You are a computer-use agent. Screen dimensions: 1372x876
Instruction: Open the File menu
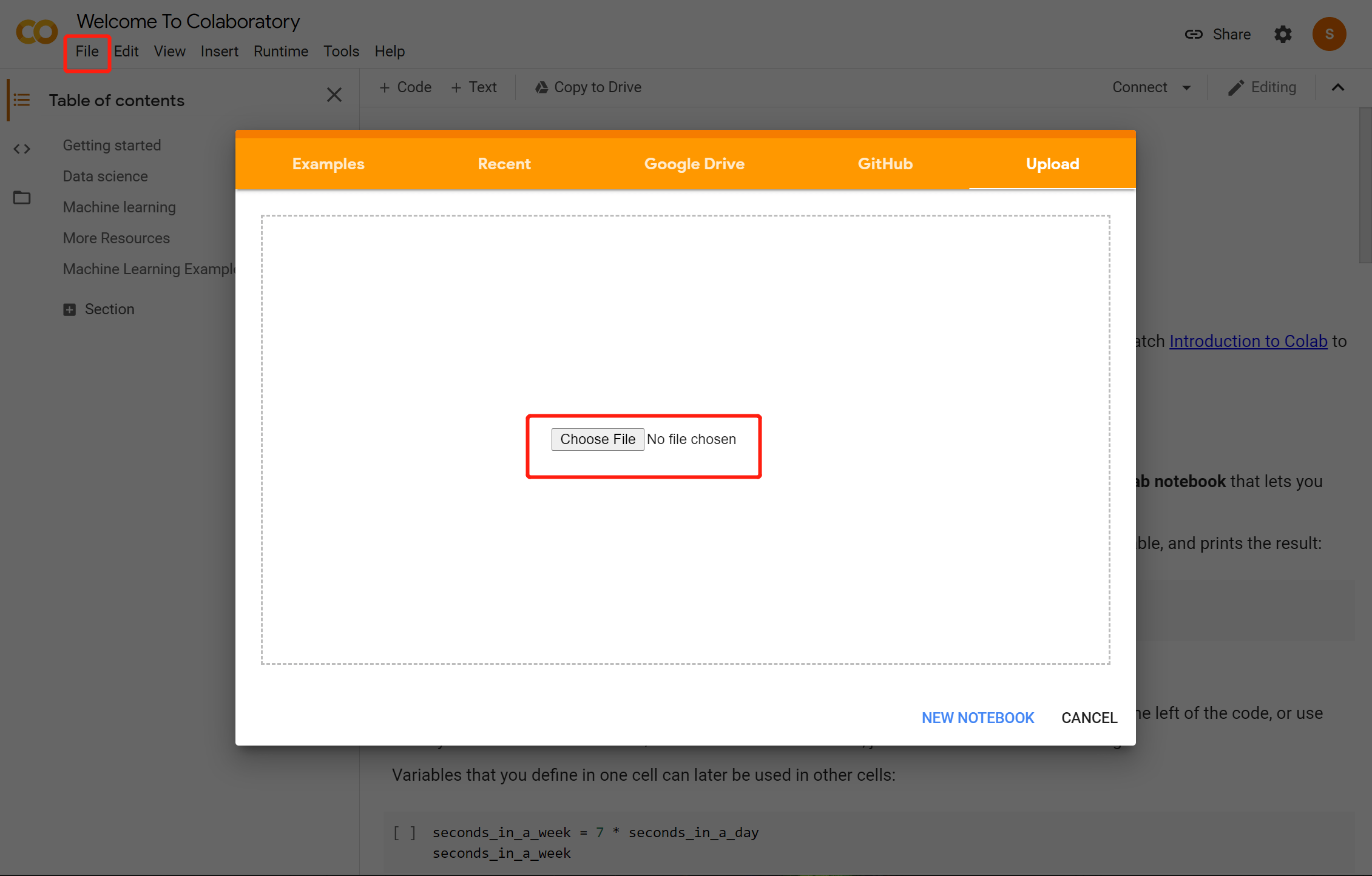87,52
